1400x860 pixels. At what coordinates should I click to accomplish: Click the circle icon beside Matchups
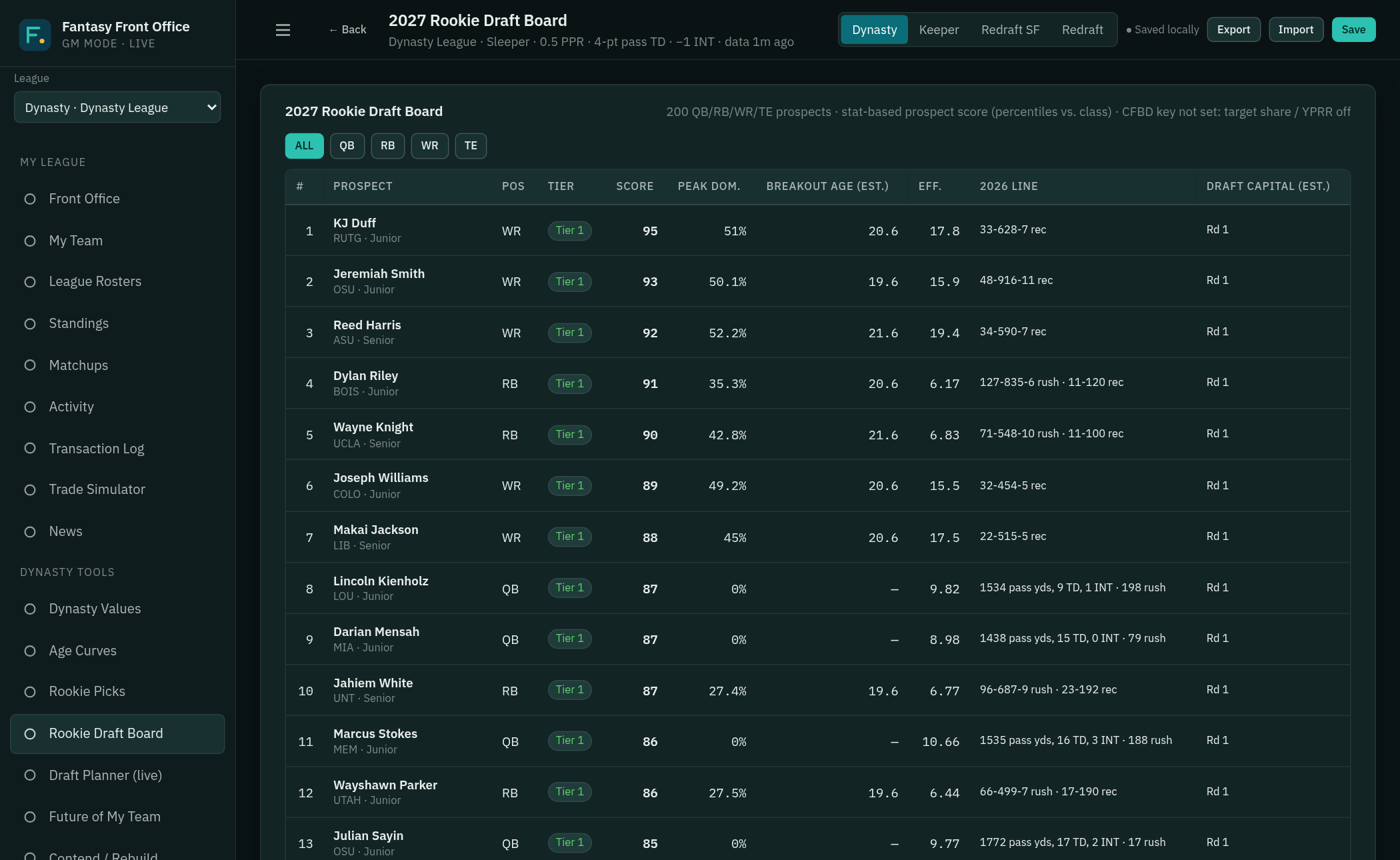[30, 365]
